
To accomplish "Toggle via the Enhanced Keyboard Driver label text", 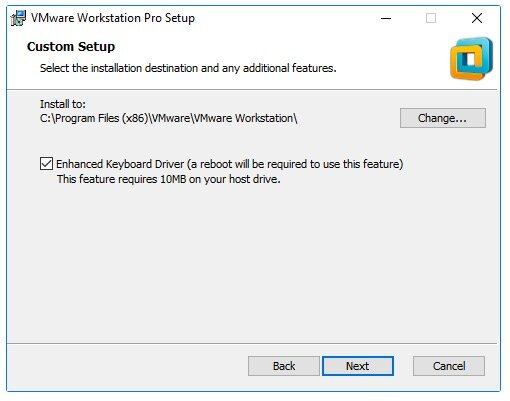I will [x=230, y=164].
